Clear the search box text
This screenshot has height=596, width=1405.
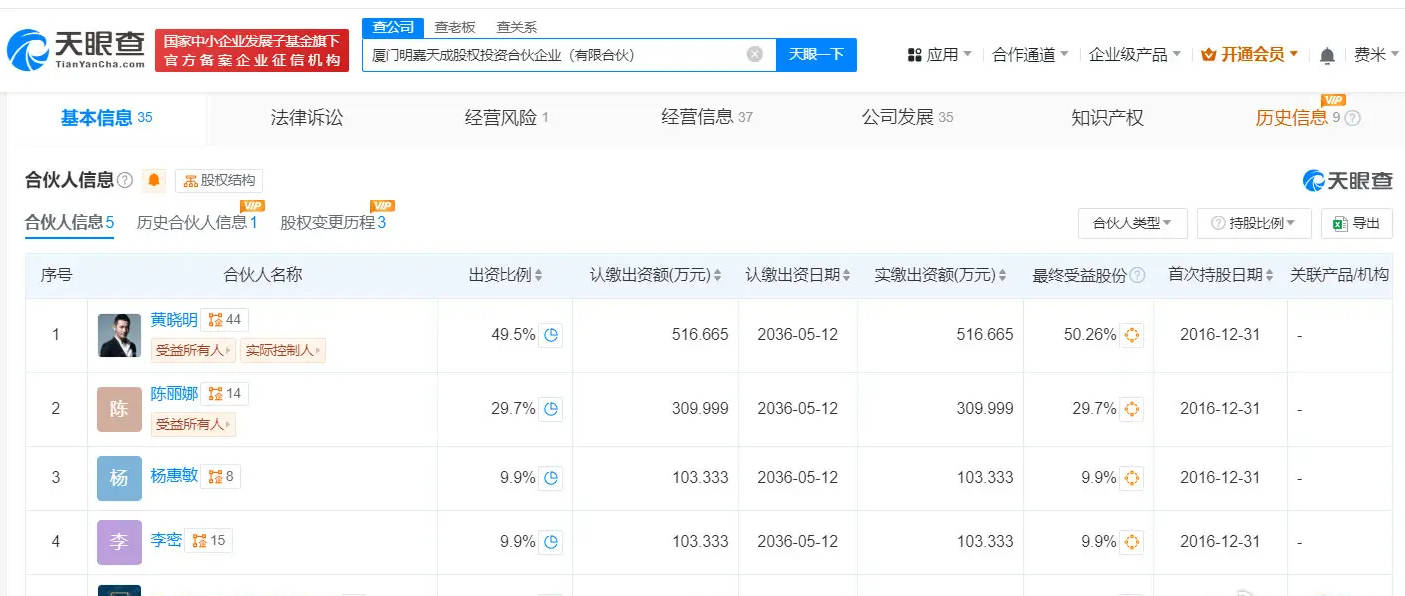(x=755, y=54)
